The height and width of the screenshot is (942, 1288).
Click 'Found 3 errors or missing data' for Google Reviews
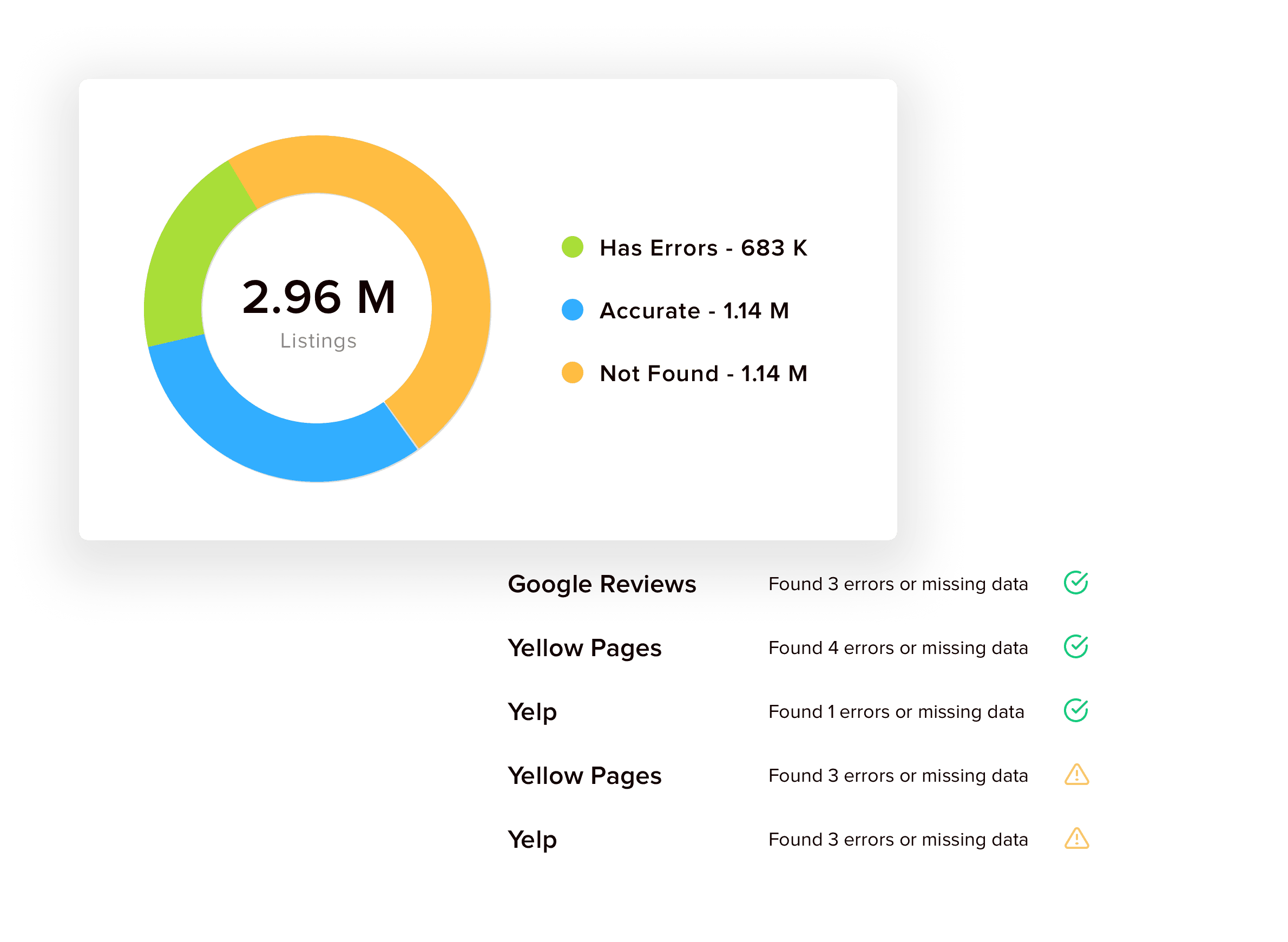coord(898,585)
